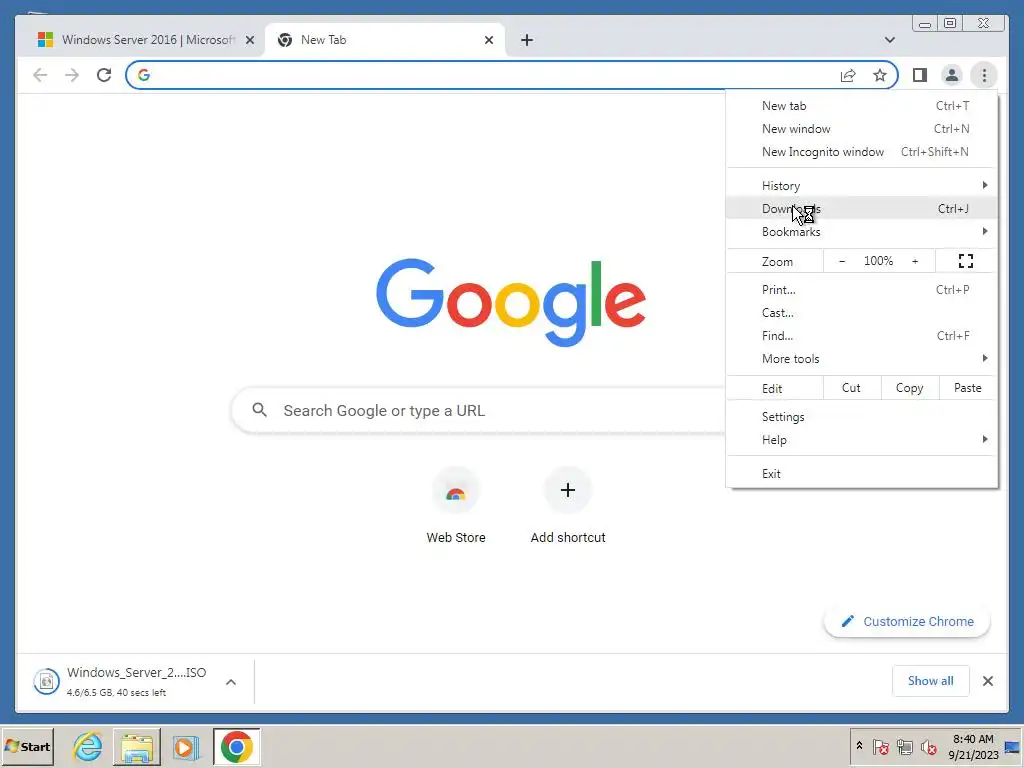The image size is (1024, 768).
Task: Click Paste in the Edit row
Action: 967,388
